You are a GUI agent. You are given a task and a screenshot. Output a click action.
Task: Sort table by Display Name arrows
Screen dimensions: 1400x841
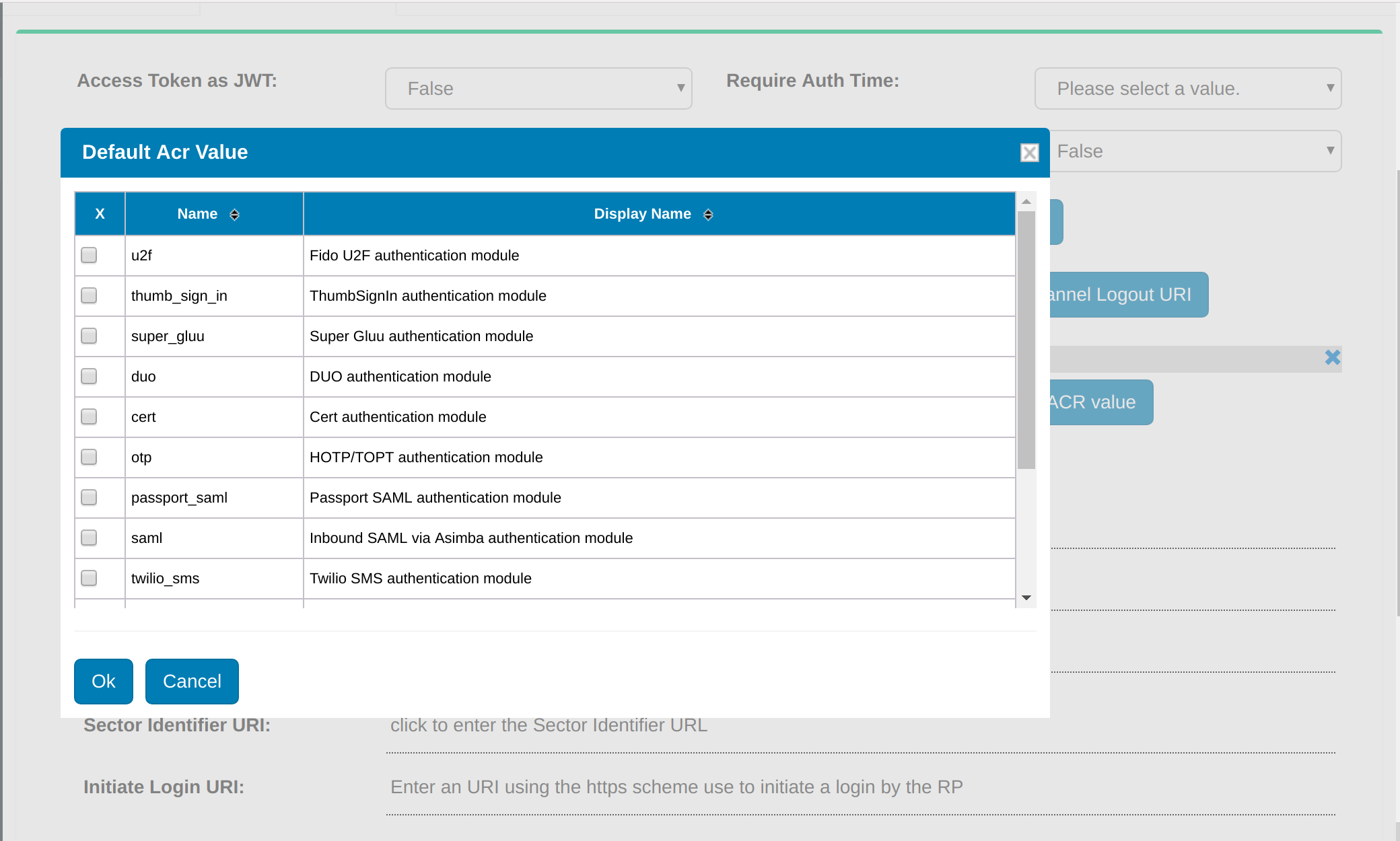(x=708, y=215)
